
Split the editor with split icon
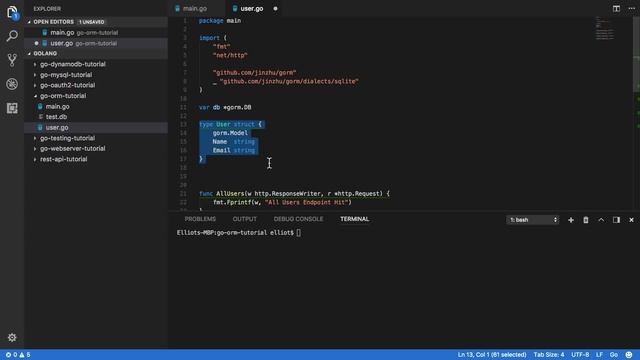pyautogui.click(x=616, y=9)
